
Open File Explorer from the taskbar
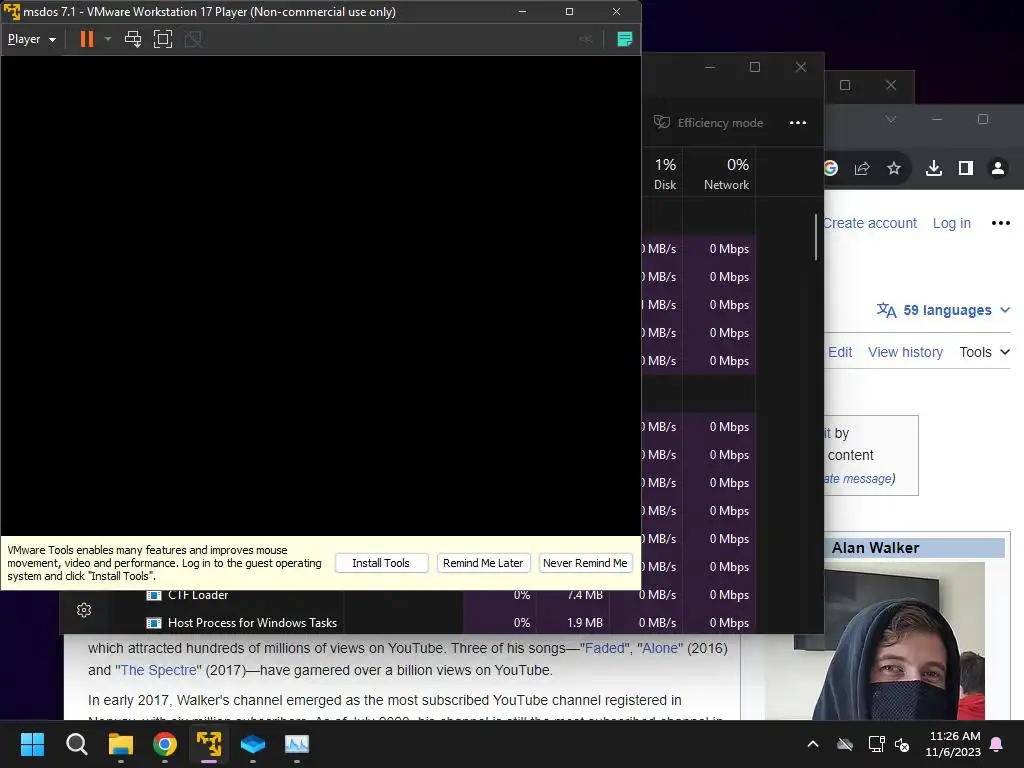pyautogui.click(x=121, y=744)
